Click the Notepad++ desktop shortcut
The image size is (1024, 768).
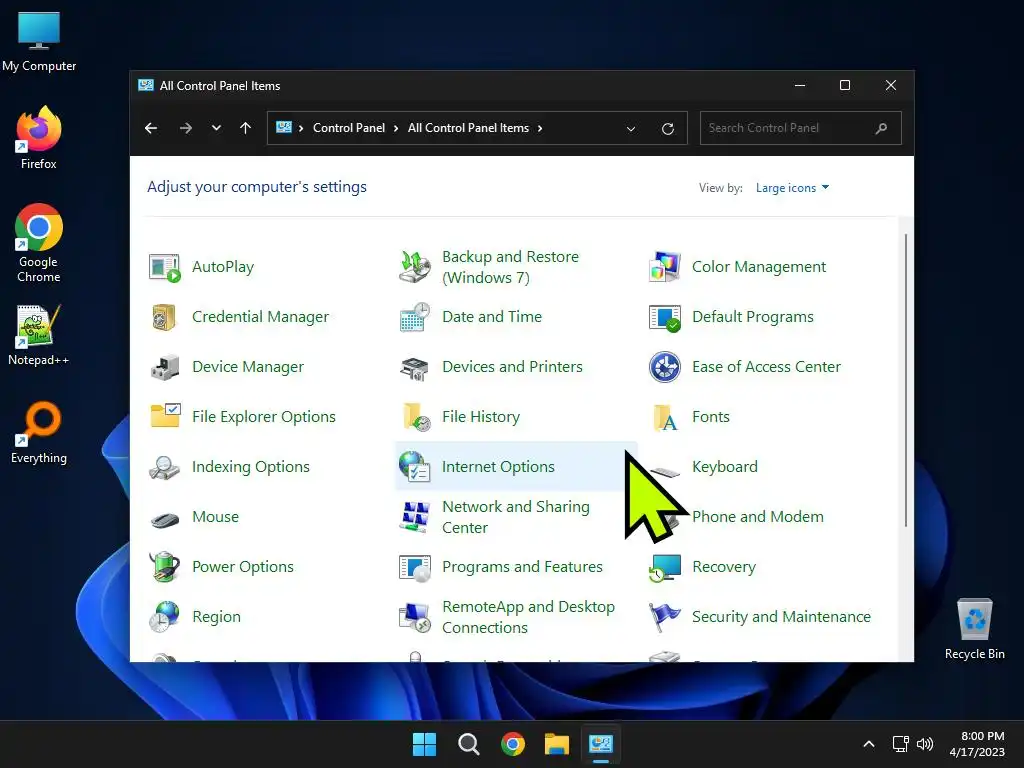(x=39, y=335)
